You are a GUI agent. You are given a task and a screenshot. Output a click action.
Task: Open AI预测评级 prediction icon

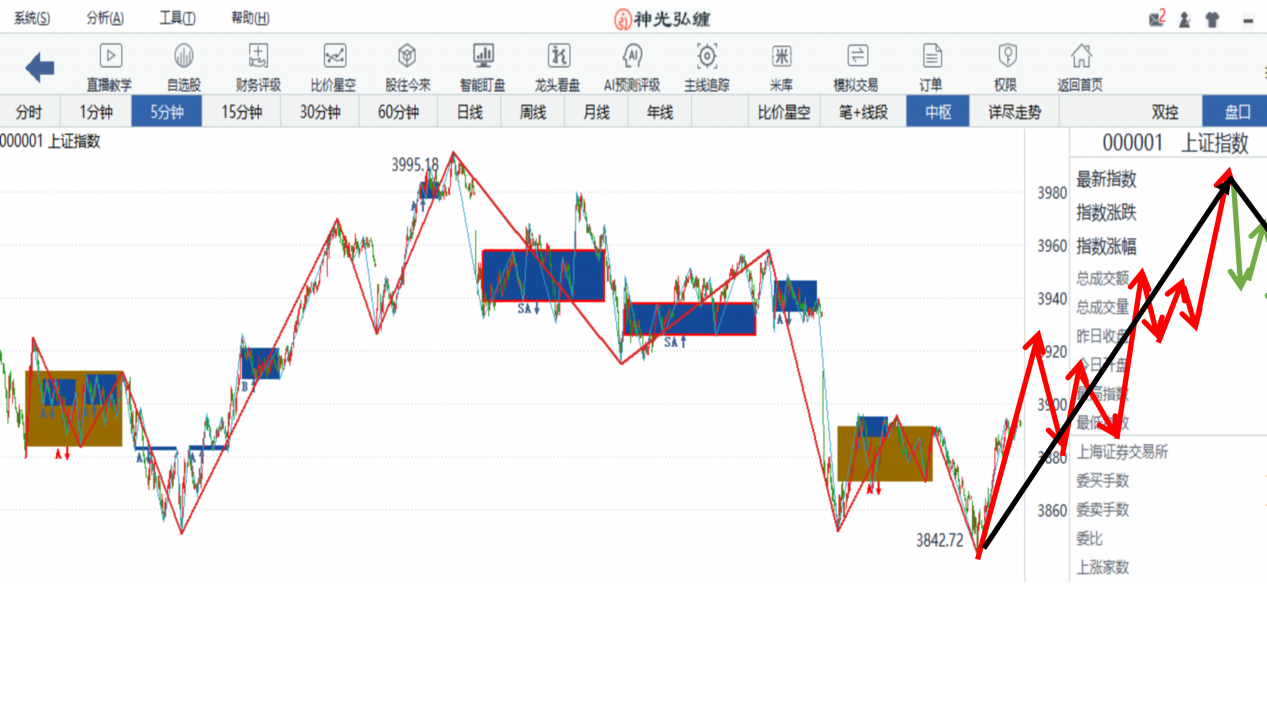(632, 56)
